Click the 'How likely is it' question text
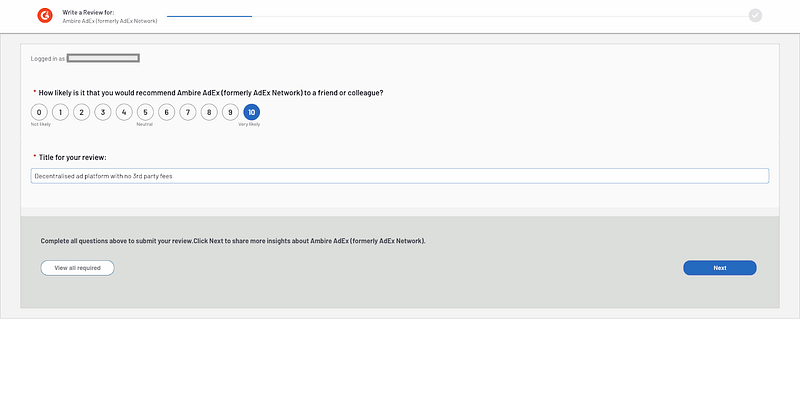This screenshot has height=417, width=800. pos(211,93)
